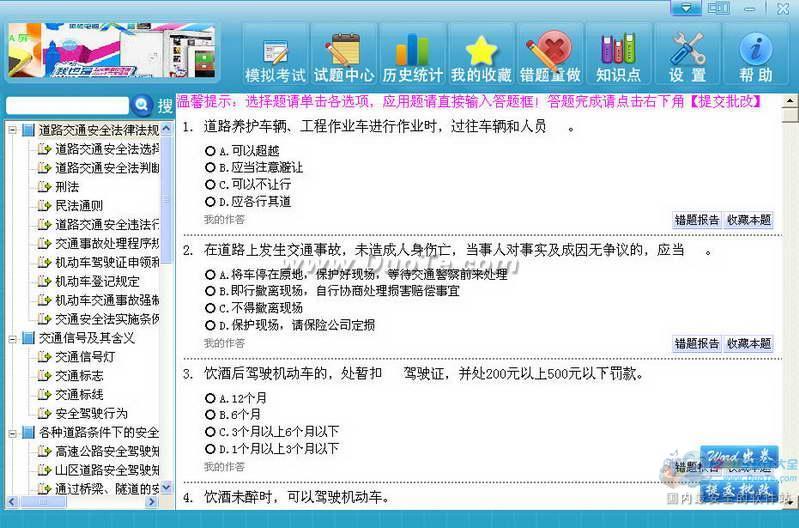Click the Word出卷 export button
Image resolution: width=799 pixels, height=528 pixels.
[739, 457]
